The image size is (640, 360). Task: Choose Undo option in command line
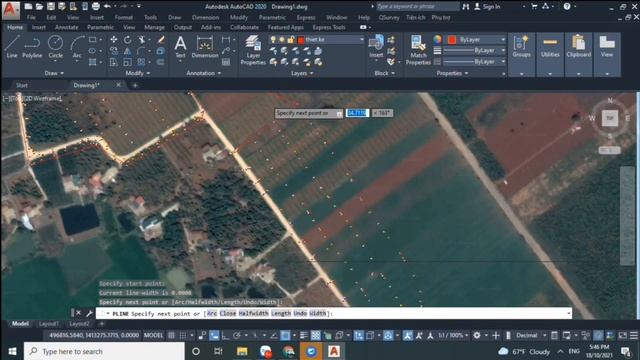[x=300, y=313]
